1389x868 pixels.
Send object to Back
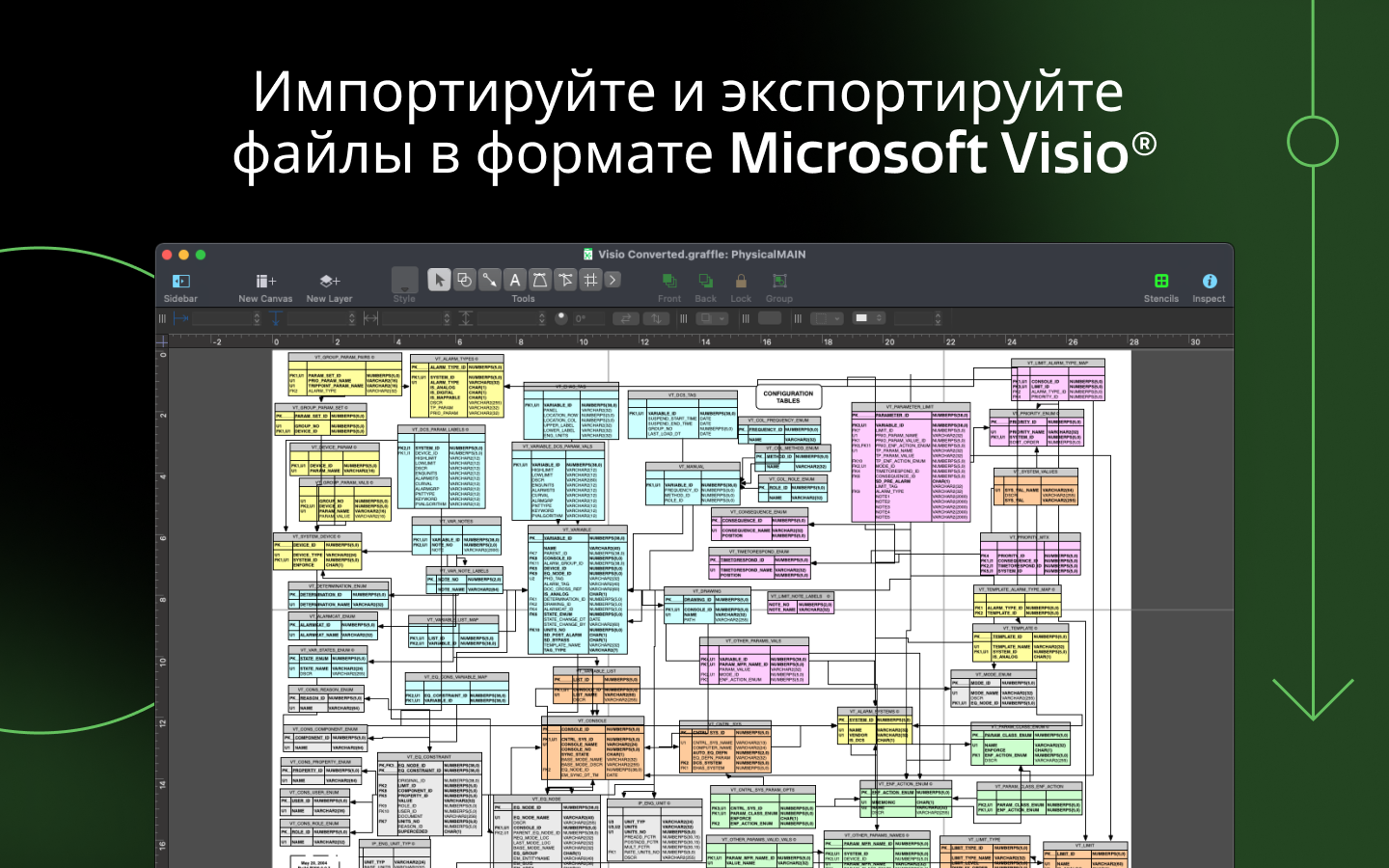pos(706,286)
